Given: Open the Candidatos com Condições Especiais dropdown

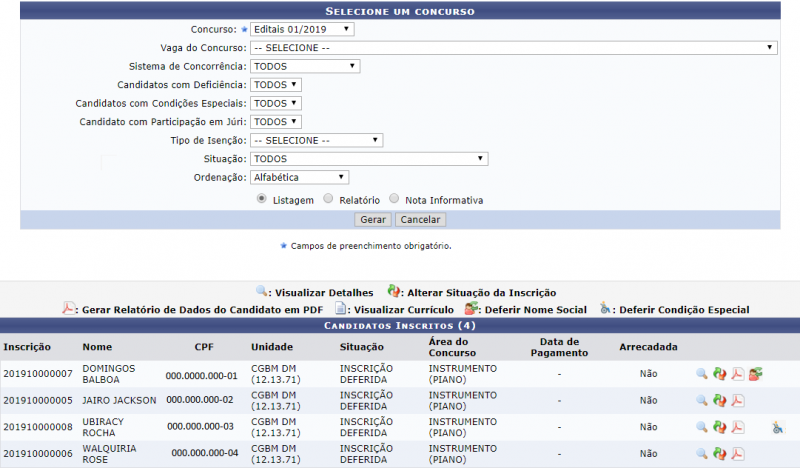Looking at the screenshot, I should 276,104.
